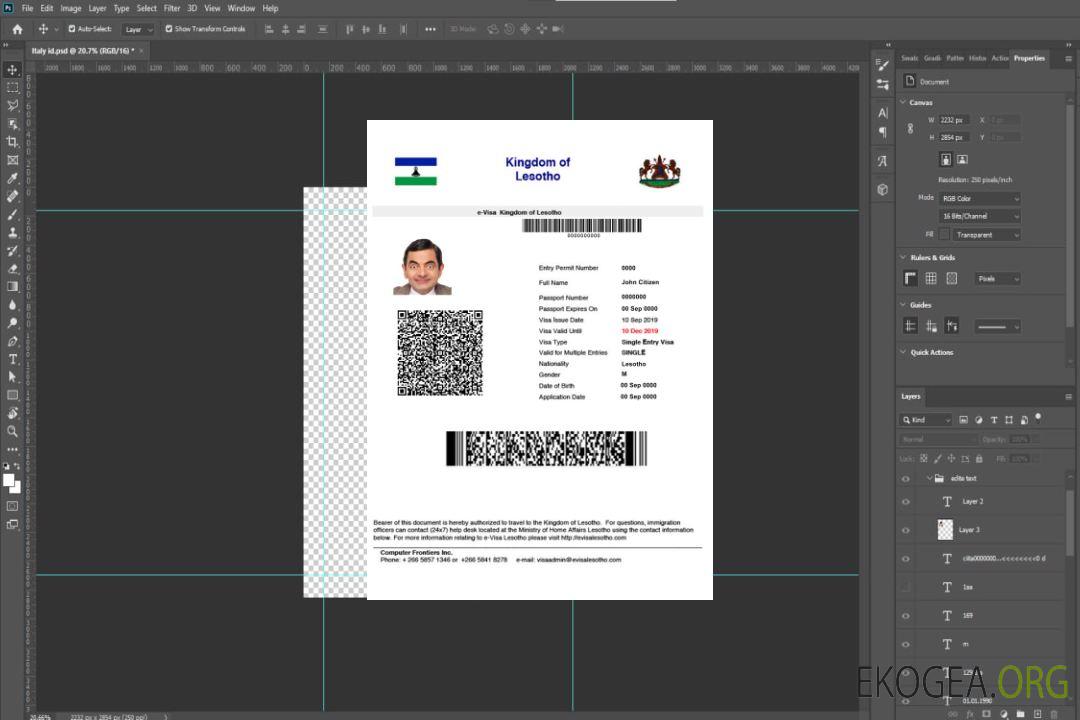Select the Dodge tool
Image resolution: width=1080 pixels, height=720 pixels.
pyautogui.click(x=12, y=322)
